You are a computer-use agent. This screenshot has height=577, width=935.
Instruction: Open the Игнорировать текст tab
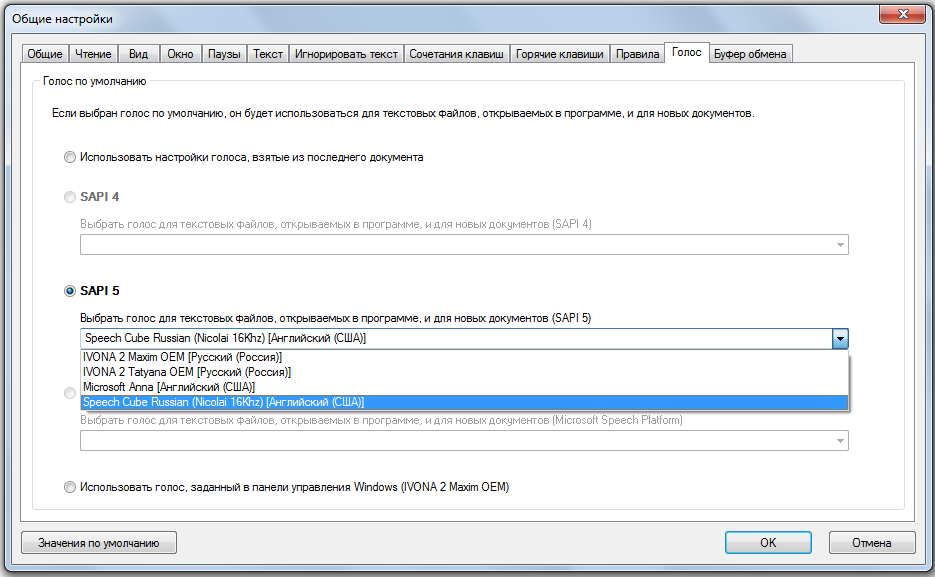[346, 54]
